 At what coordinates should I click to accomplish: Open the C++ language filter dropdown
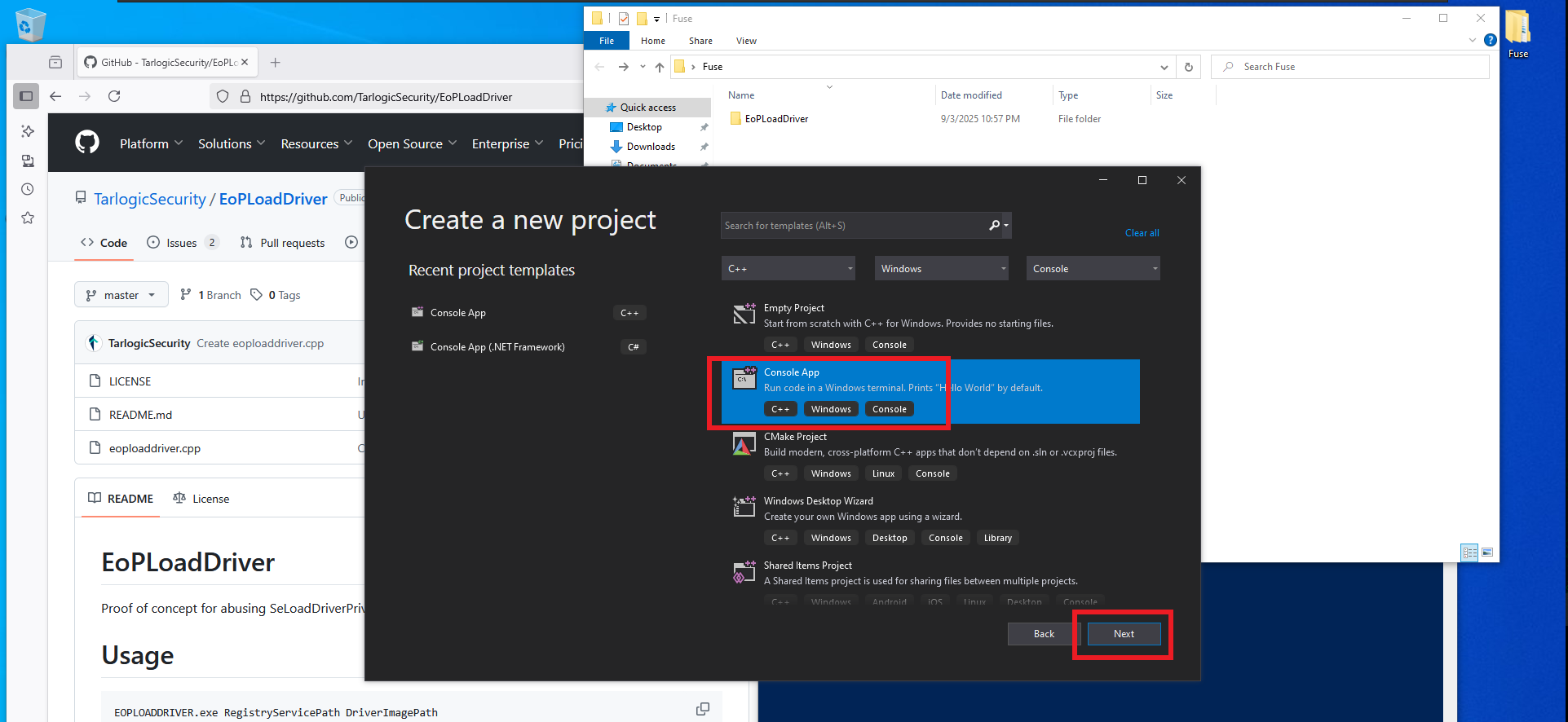788,269
